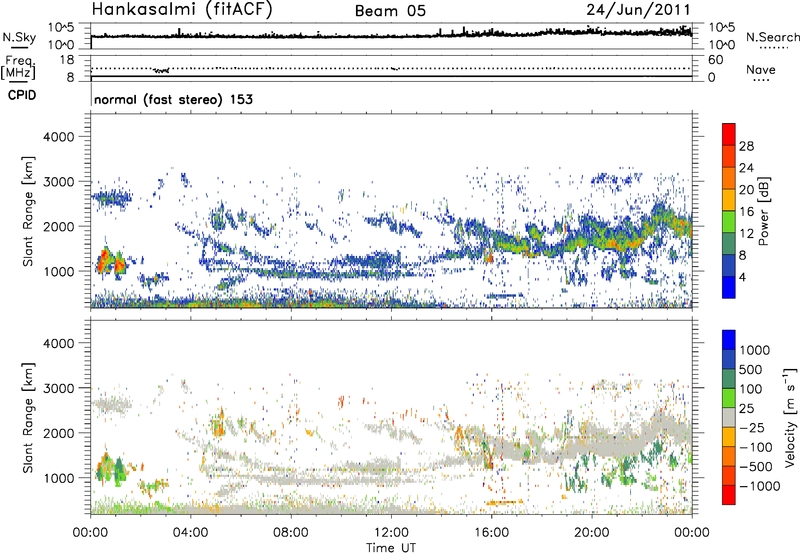800x554 pixels.
Task: Pick the bright blue top Velocity color bar segment
Action: pyautogui.click(x=729, y=340)
